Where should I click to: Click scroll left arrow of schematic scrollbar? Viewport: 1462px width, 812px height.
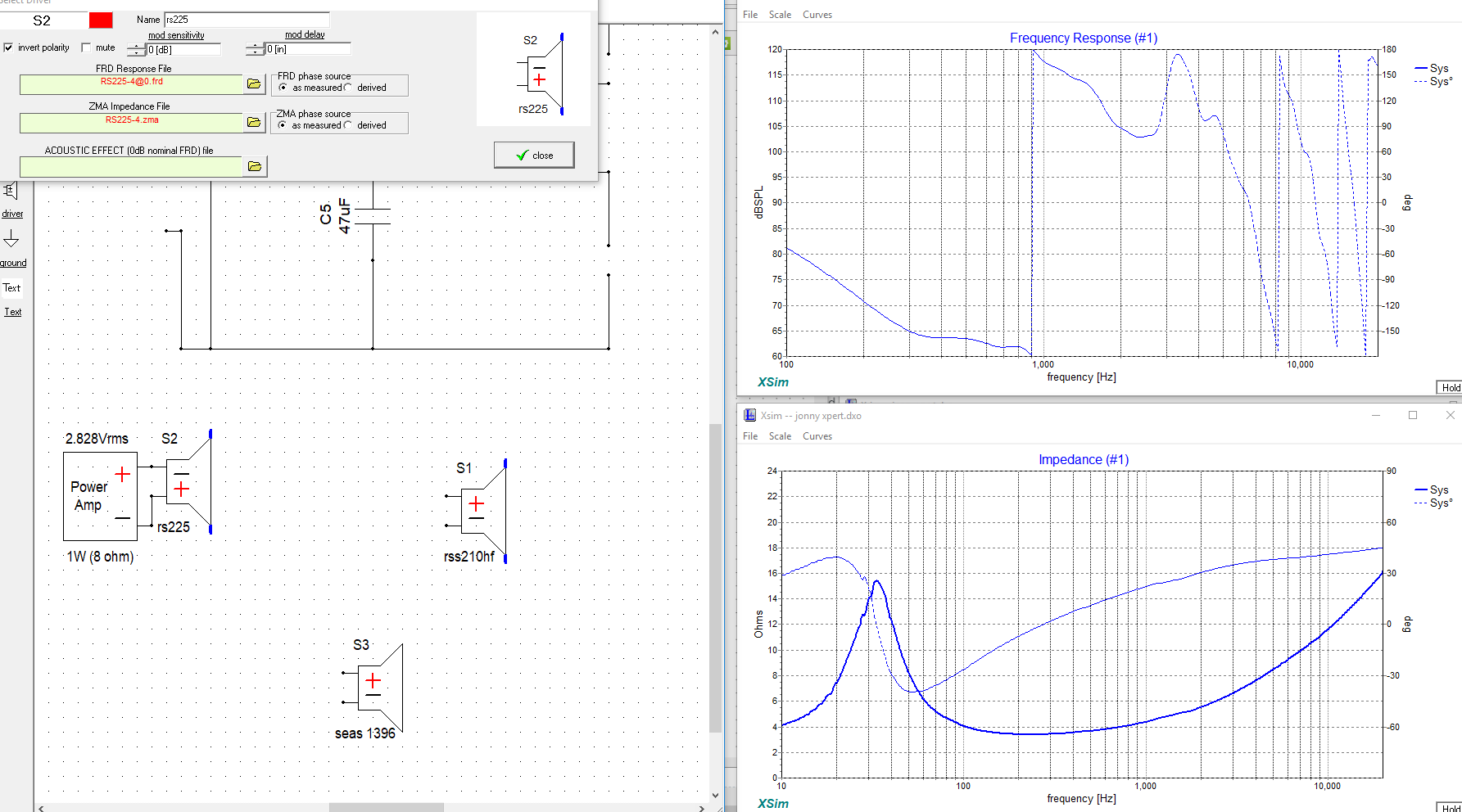tap(41, 808)
